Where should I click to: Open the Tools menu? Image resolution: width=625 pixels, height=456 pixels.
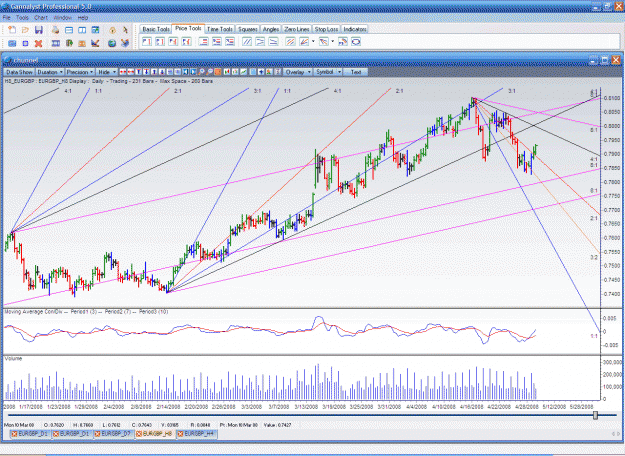(x=22, y=18)
